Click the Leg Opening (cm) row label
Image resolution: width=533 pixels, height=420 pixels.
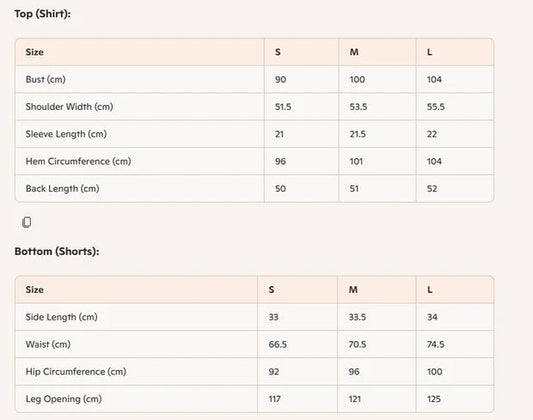tap(64, 399)
